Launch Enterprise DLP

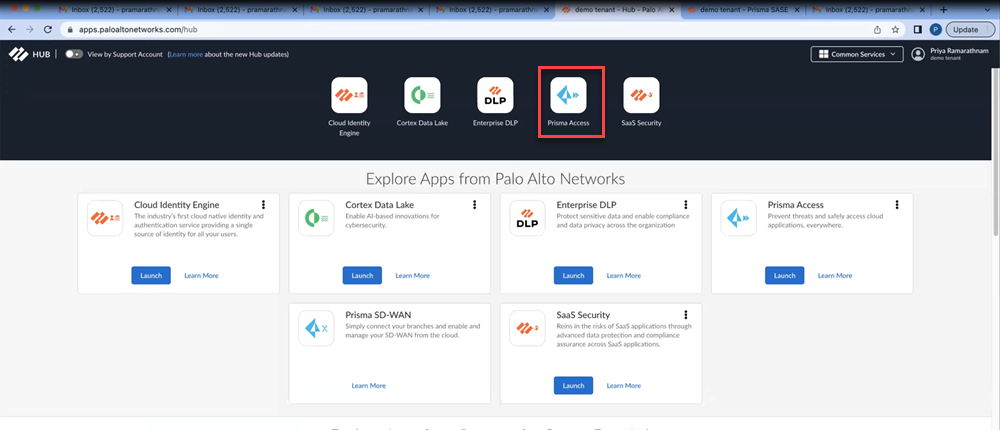coord(573,276)
